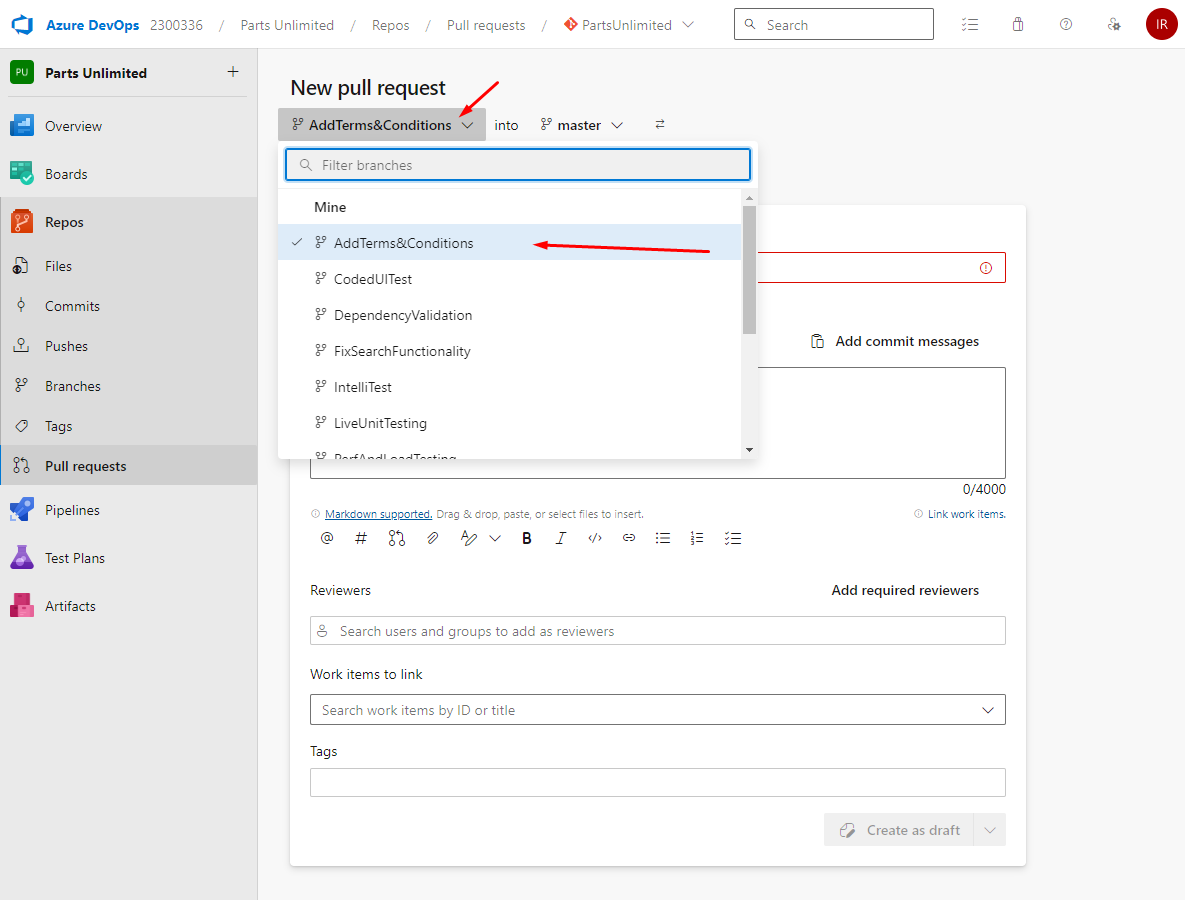
Task: Insert a numbered list
Action: click(x=697, y=538)
